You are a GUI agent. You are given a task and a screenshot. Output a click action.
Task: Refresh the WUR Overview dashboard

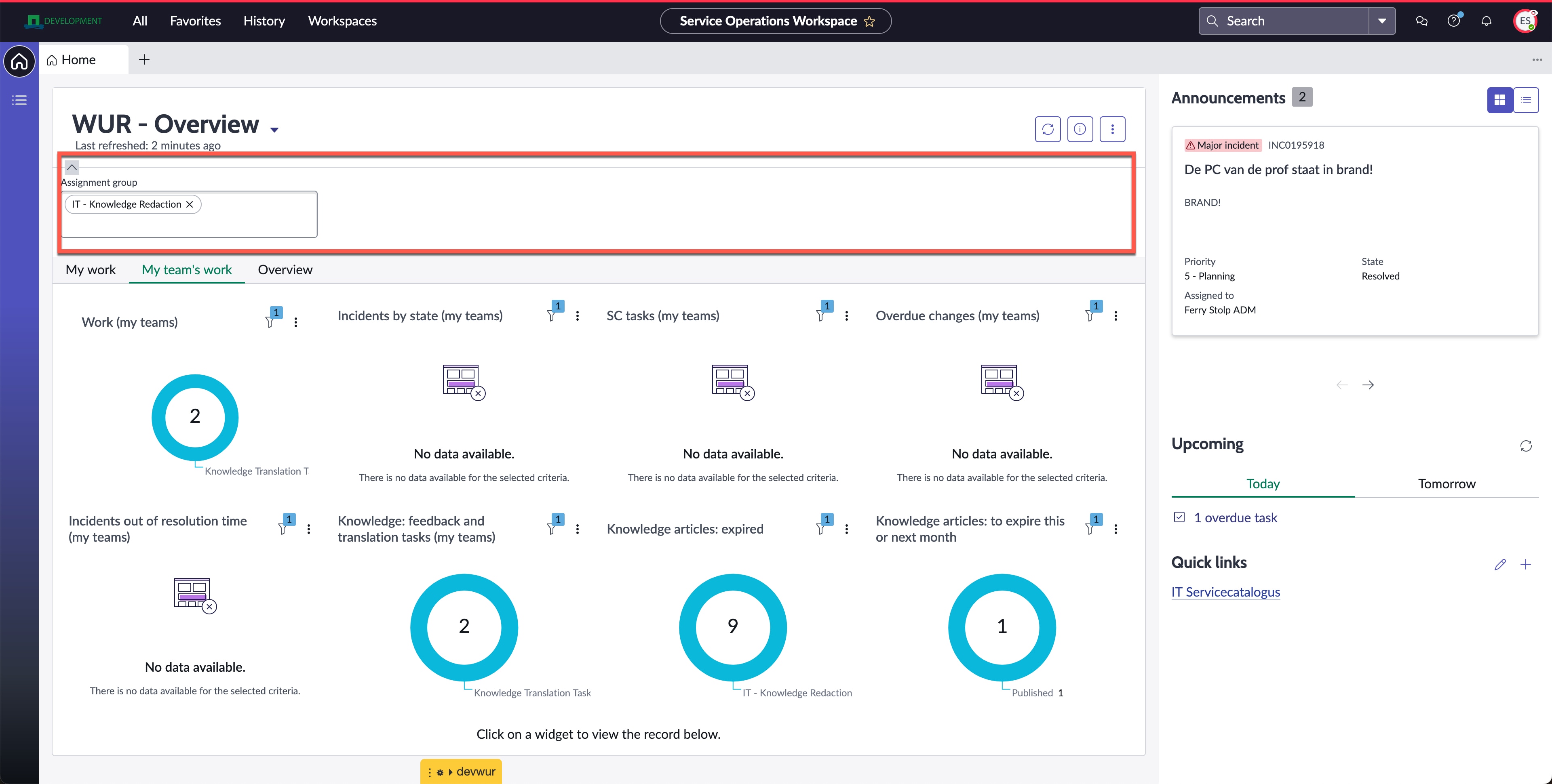pyautogui.click(x=1048, y=129)
